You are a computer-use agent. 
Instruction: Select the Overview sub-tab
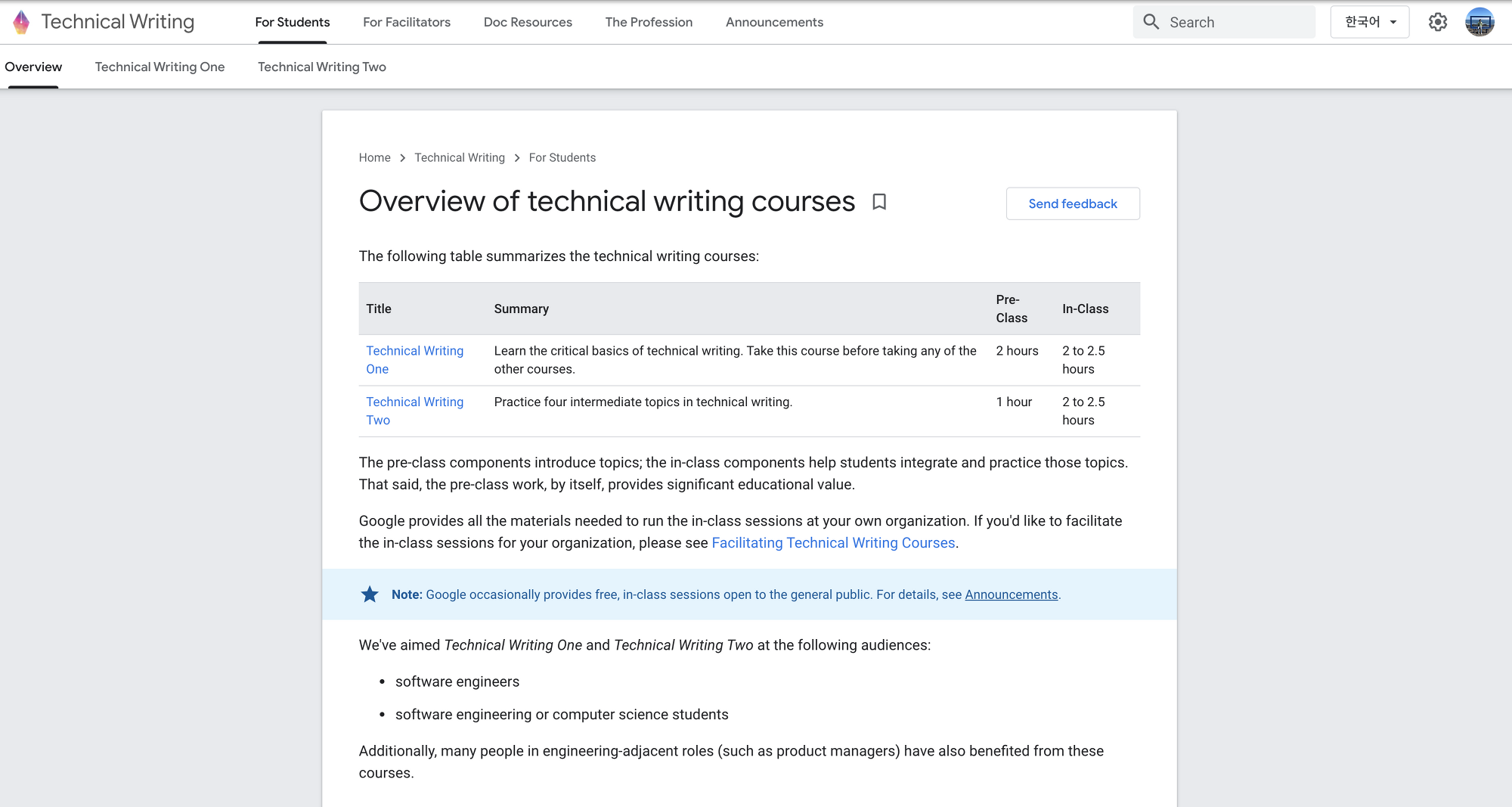33,67
